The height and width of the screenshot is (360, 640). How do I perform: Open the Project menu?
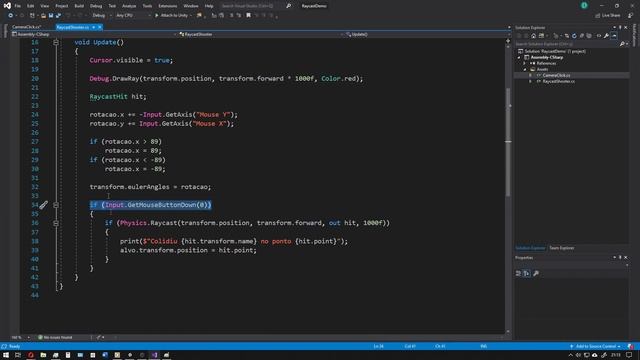click(62, 6)
